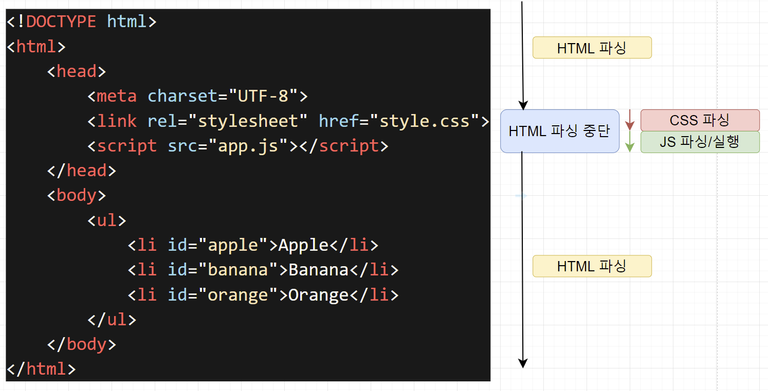The image size is (768, 391).
Task: Click the DOCTYPE html declaration line
Action: [81, 22]
